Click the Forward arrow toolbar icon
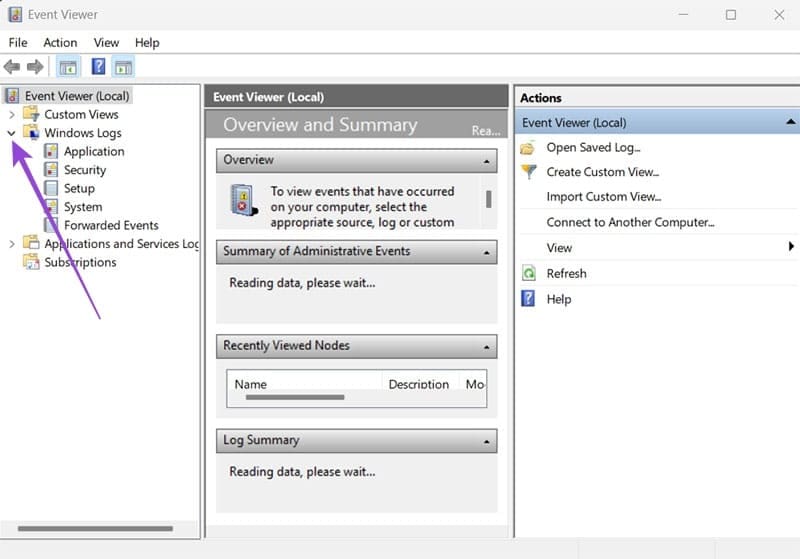 [35, 67]
